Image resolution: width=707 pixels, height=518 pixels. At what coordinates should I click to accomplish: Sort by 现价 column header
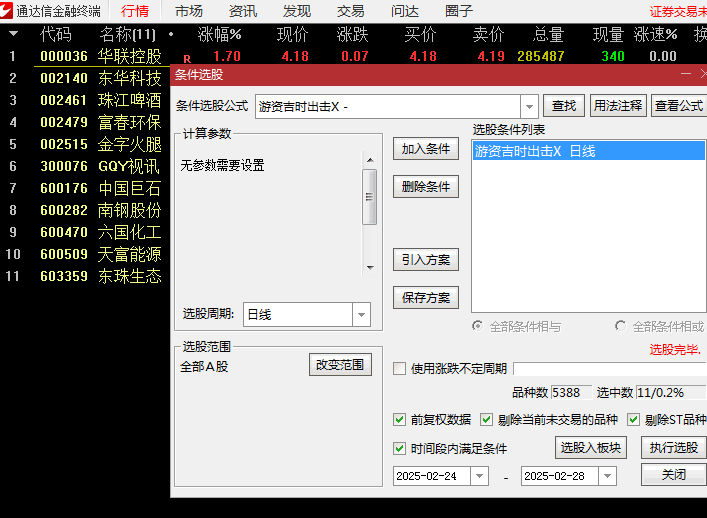pyautogui.click(x=293, y=34)
